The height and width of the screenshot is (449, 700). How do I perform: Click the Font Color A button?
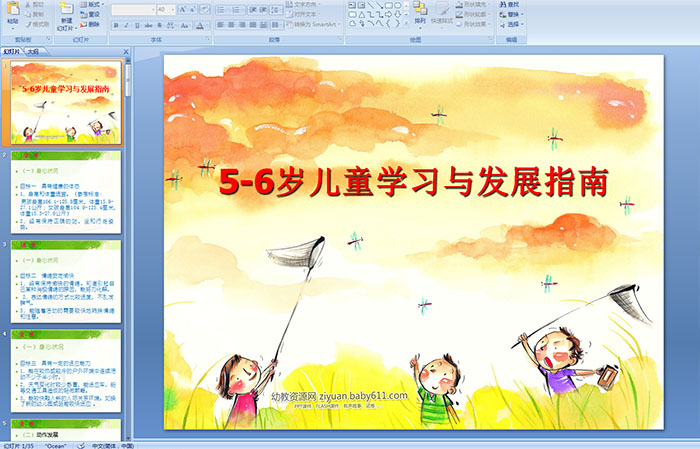point(200,25)
